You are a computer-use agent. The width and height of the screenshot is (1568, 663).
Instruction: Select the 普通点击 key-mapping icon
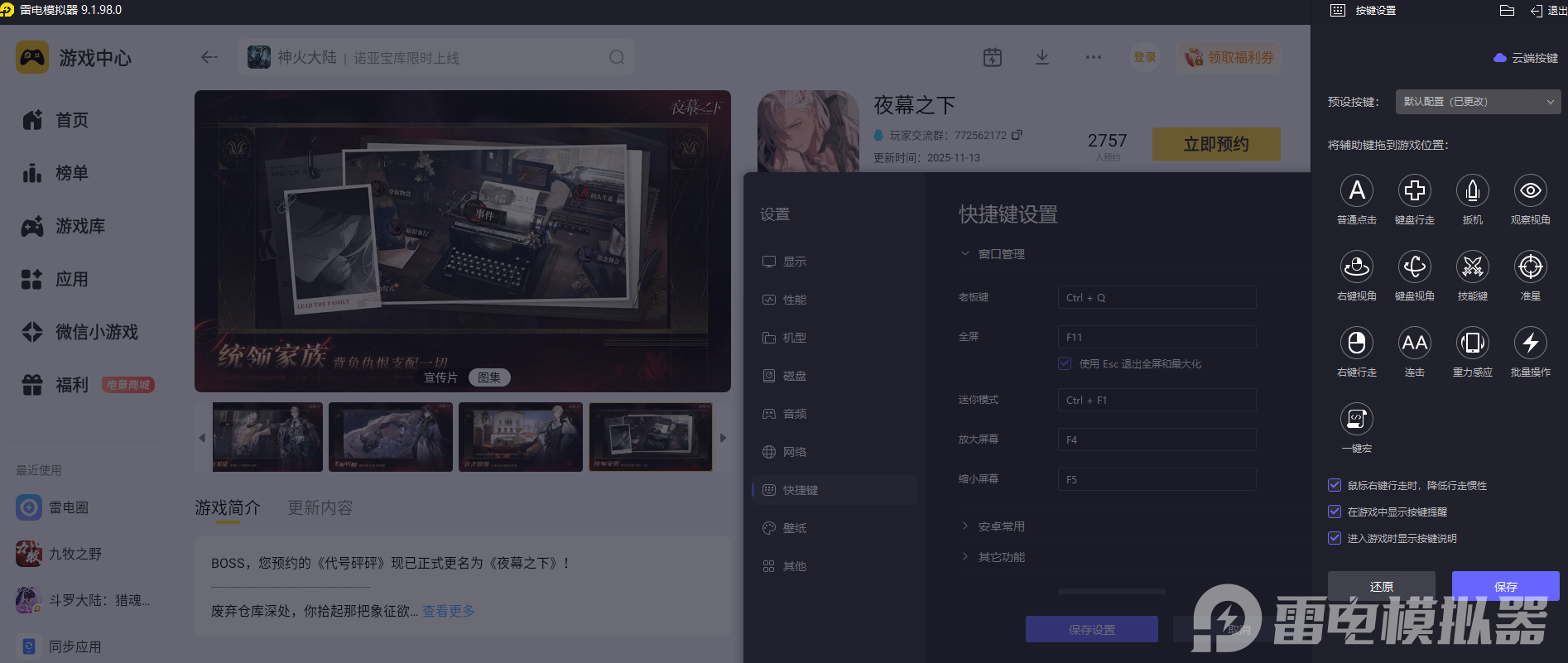coord(1356,191)
